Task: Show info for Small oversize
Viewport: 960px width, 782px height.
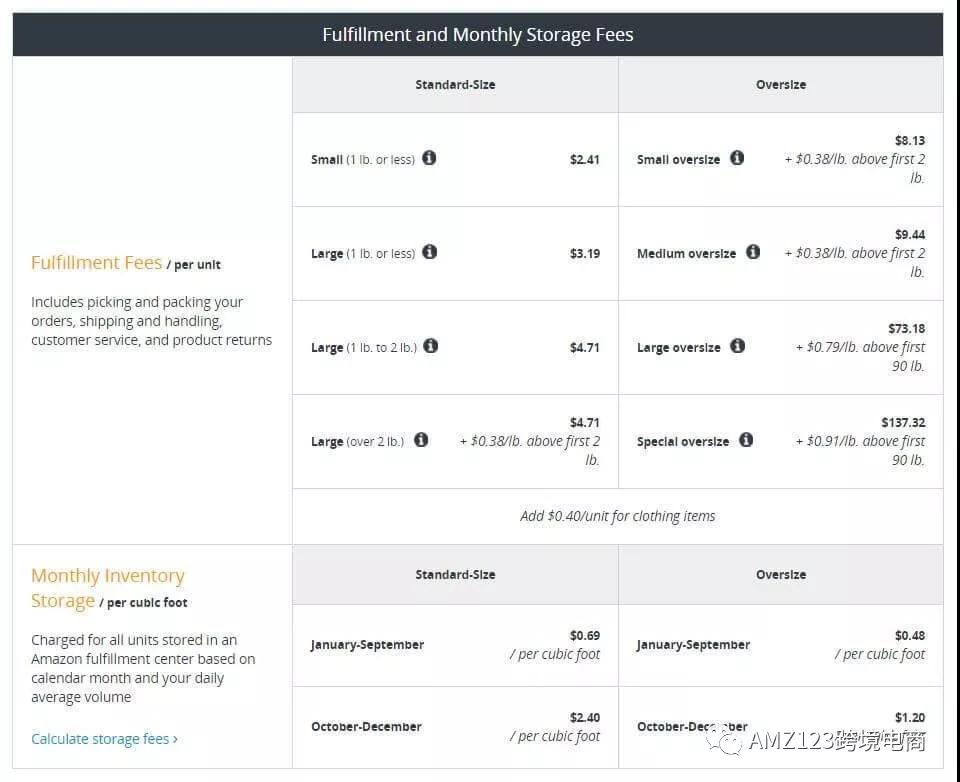Action: point(737,158)
